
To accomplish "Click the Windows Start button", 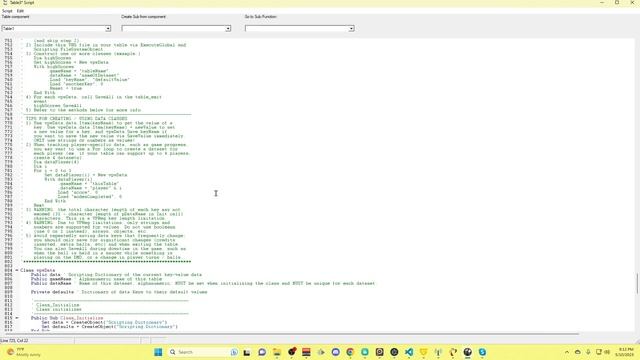I will pos(158,352).
